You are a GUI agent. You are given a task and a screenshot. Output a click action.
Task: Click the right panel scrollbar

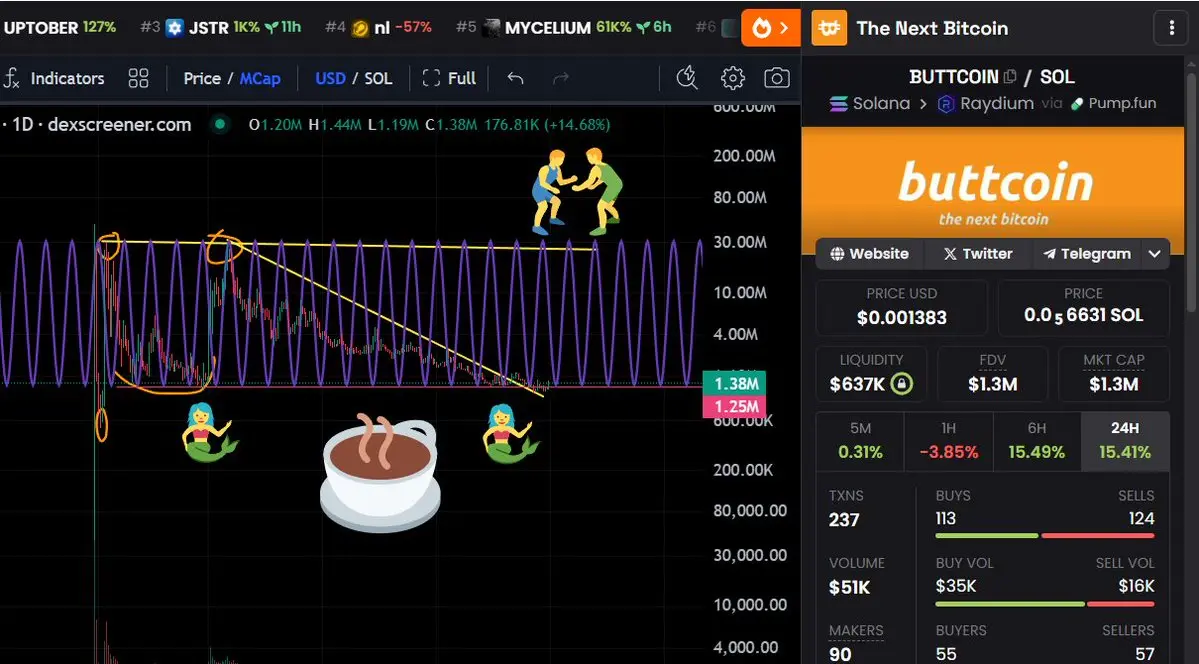click(x=1191, y=191)
